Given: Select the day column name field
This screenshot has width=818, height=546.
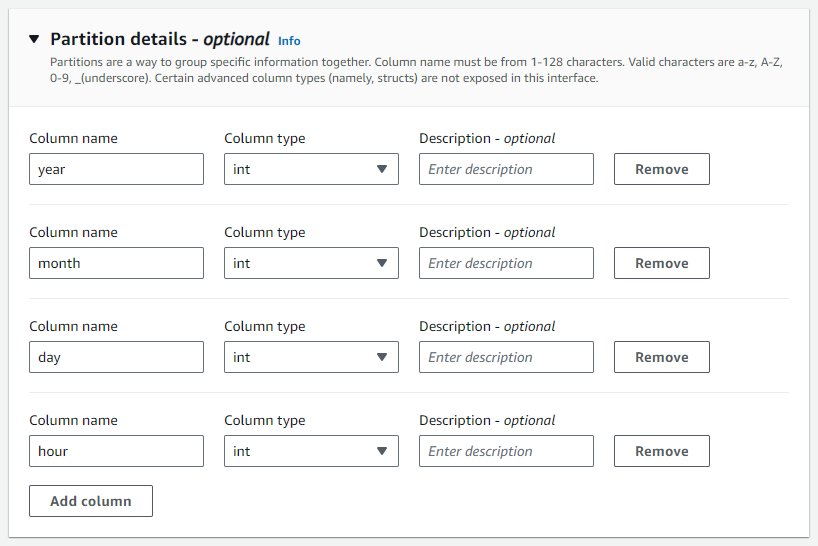Looking at the screenshot, I should click(116, 357).
